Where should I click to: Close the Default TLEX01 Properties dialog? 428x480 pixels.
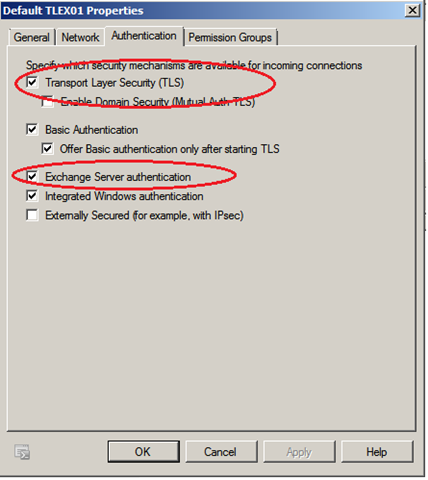pyautogui.click(x=412, y=11)
